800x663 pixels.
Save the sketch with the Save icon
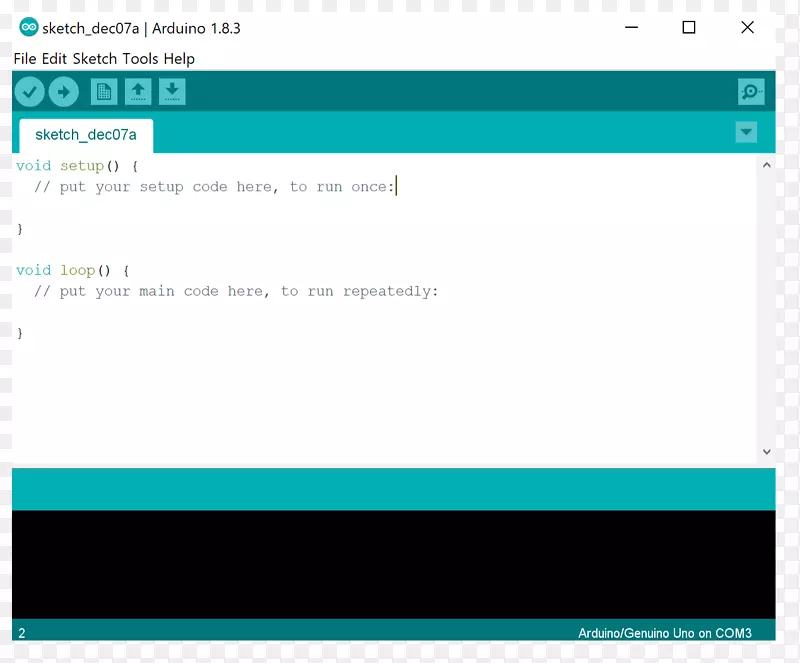pyautogui.click(x=172, y=91)
